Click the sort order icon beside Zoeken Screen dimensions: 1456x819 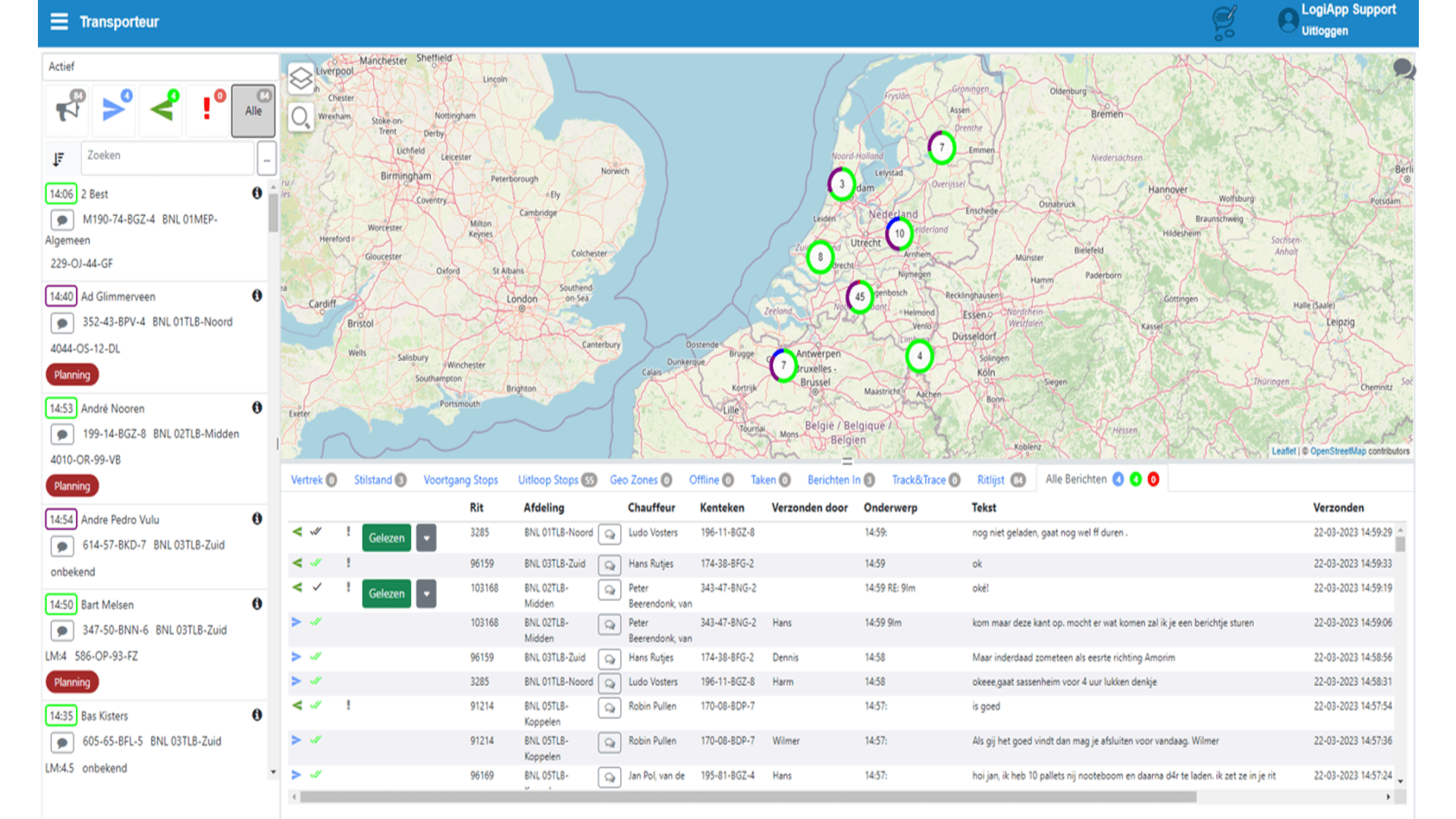pos(59,159)
